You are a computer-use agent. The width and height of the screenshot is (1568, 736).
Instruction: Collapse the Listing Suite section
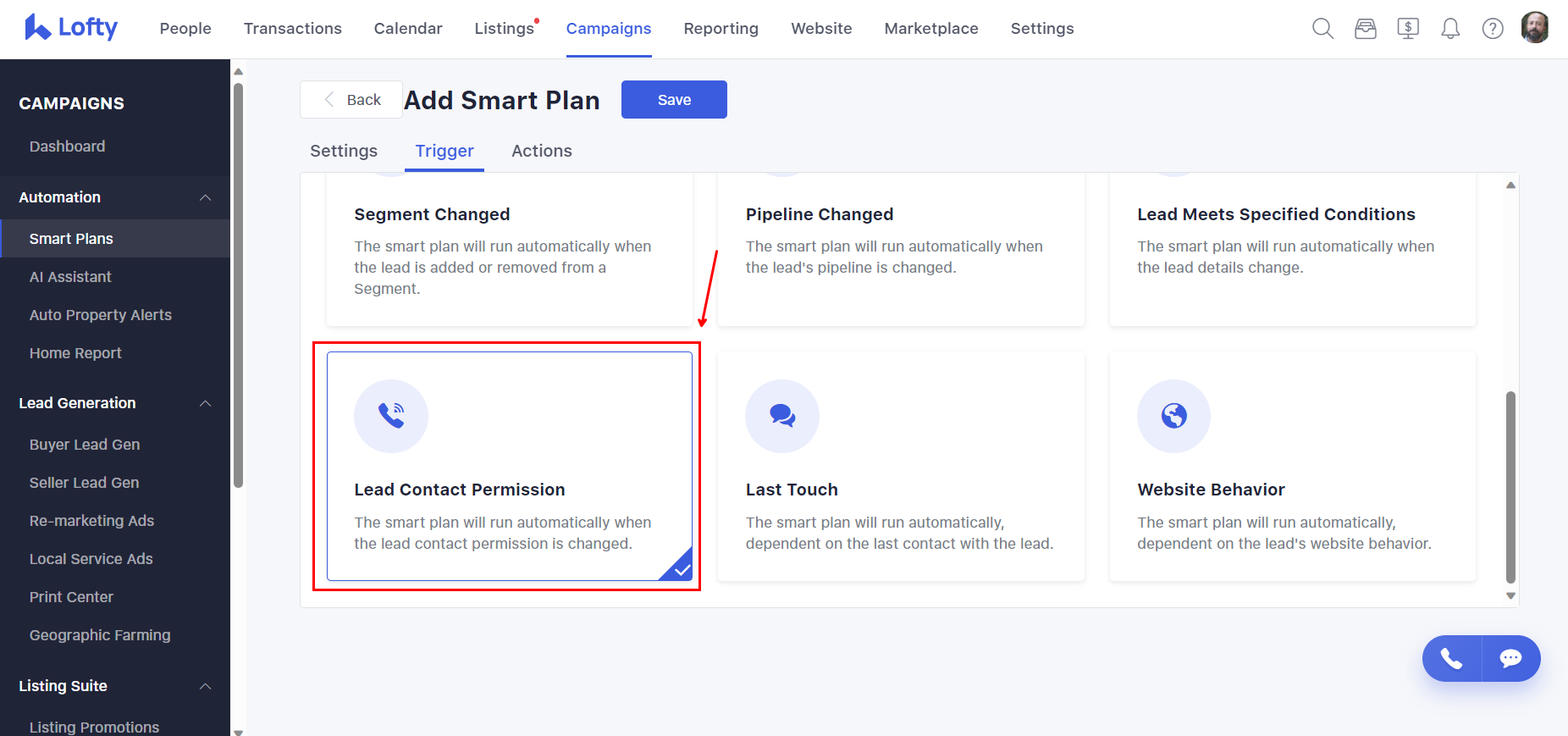point(206,686)
